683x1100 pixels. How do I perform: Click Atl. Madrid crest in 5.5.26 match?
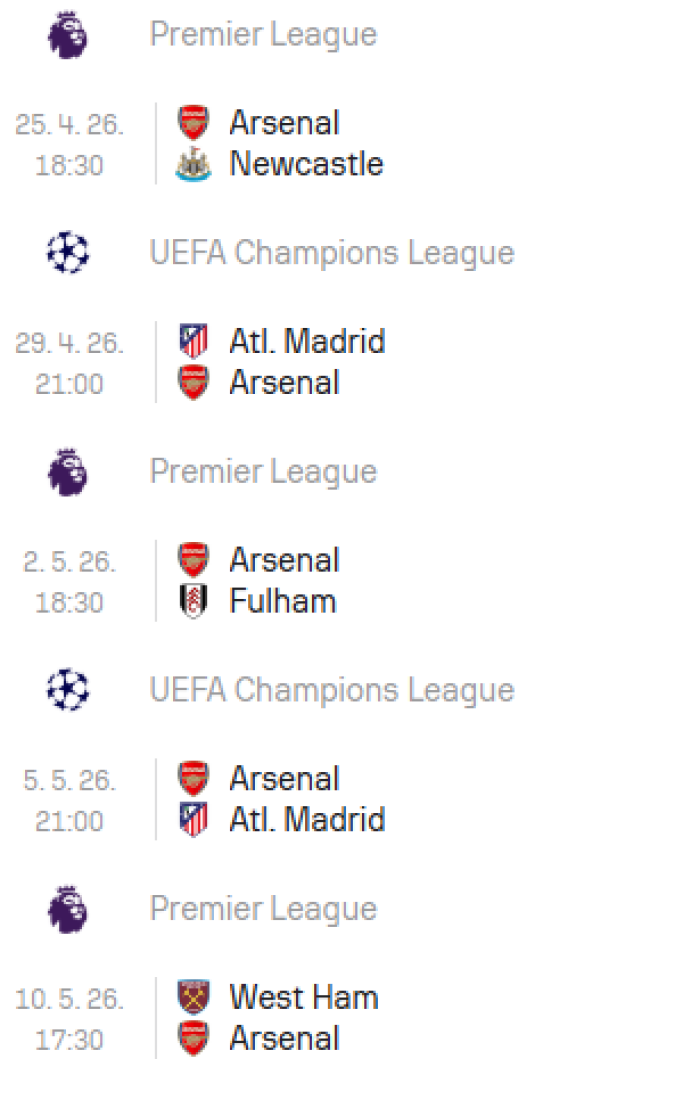193,820
